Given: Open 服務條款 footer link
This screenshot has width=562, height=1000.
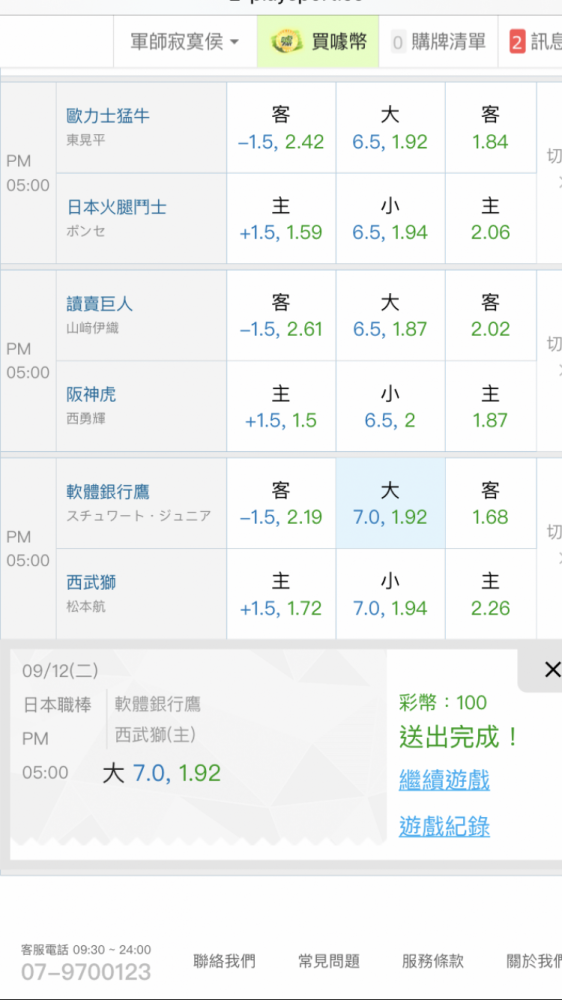Looking at the screenshot, I should tap(433, 960).
